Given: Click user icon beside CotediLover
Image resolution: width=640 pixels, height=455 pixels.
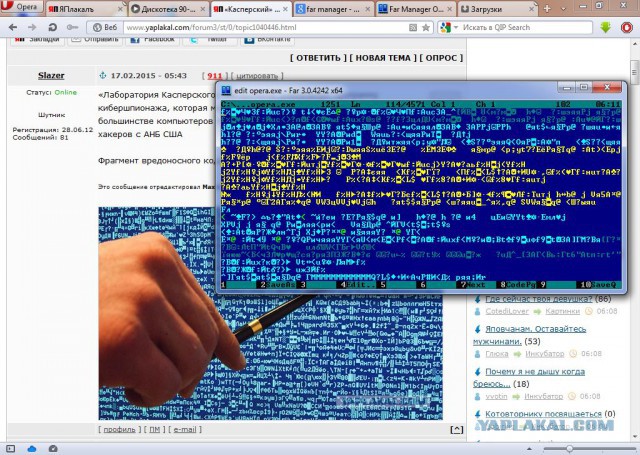Looking at the screenshot, I should pos(477,311).
